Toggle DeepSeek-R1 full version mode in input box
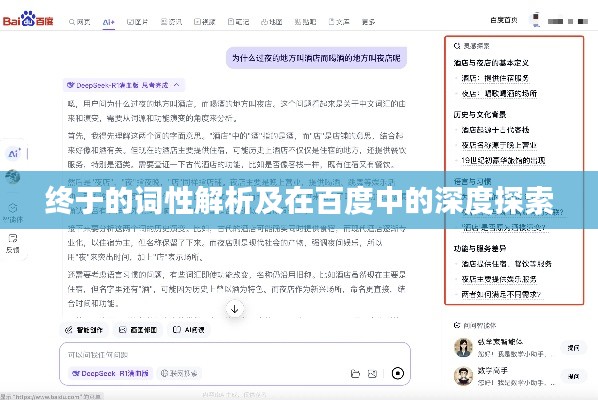This screenshot has height=400, width=598. [110, 373]
